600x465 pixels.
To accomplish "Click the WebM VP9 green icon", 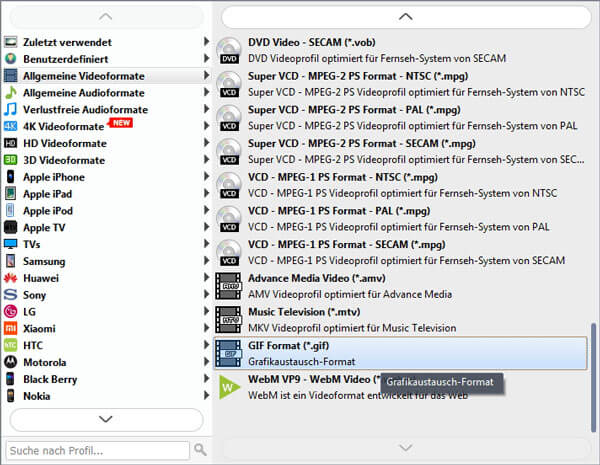I will [x=229, y=387].
